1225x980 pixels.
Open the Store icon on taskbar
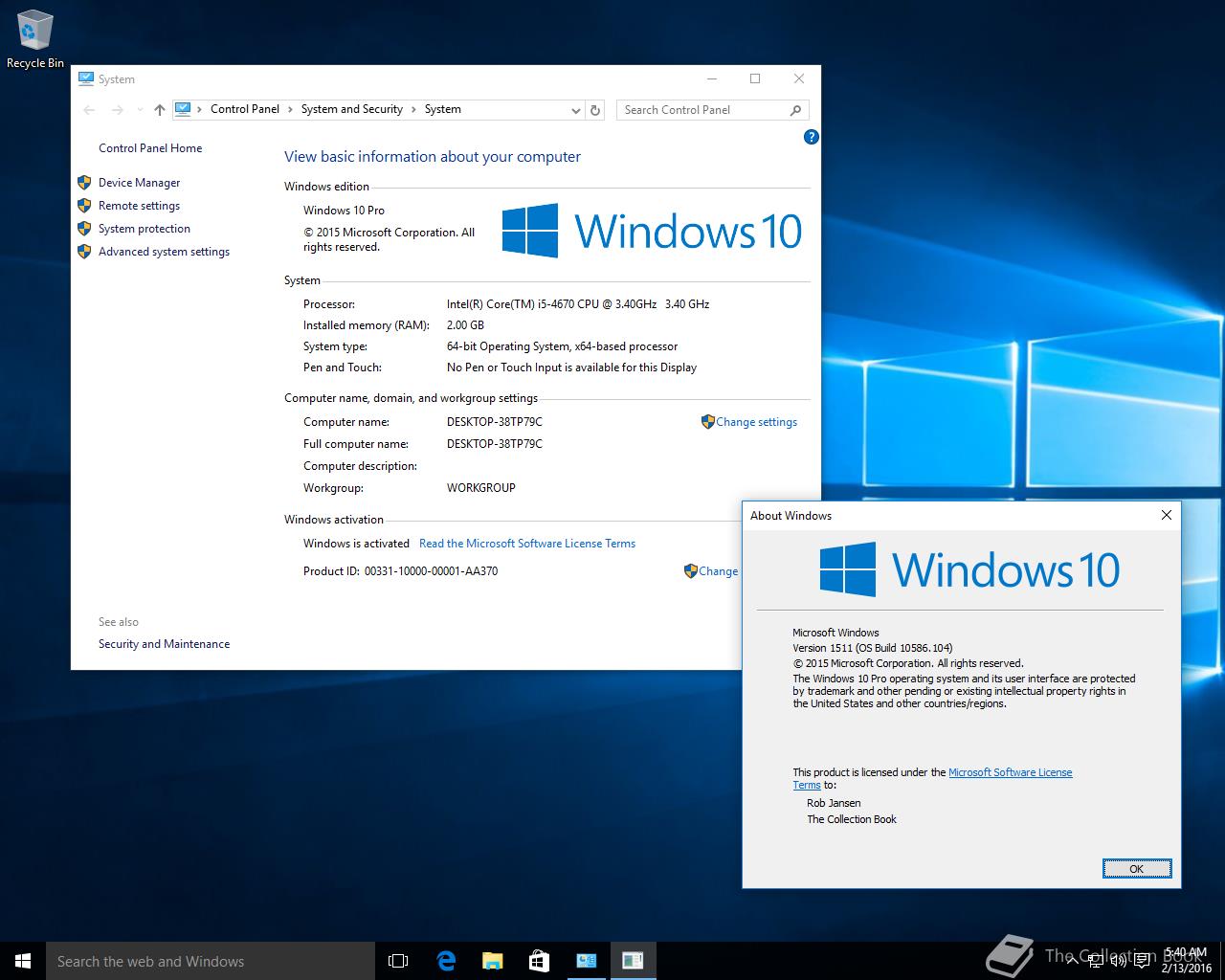click(x=539, y=961)
